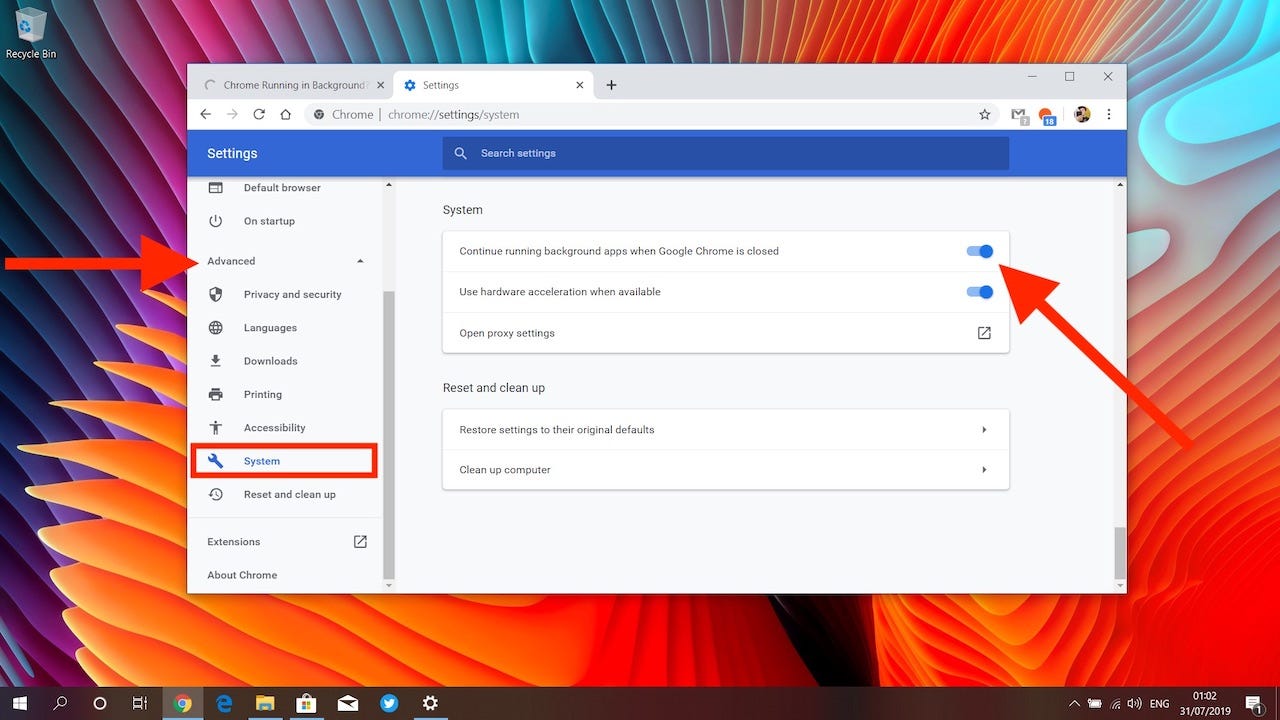Expand the Clean up computer row
This screenshot has width=1280, height=720.
pyautogui.click(x=726, y=470)
